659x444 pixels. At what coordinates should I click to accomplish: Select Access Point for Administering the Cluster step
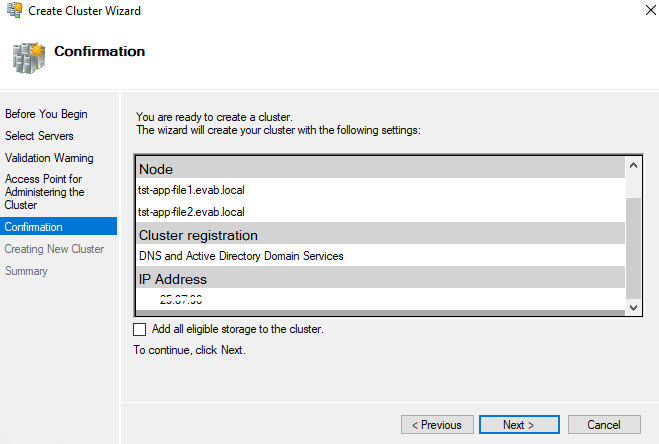45,191
